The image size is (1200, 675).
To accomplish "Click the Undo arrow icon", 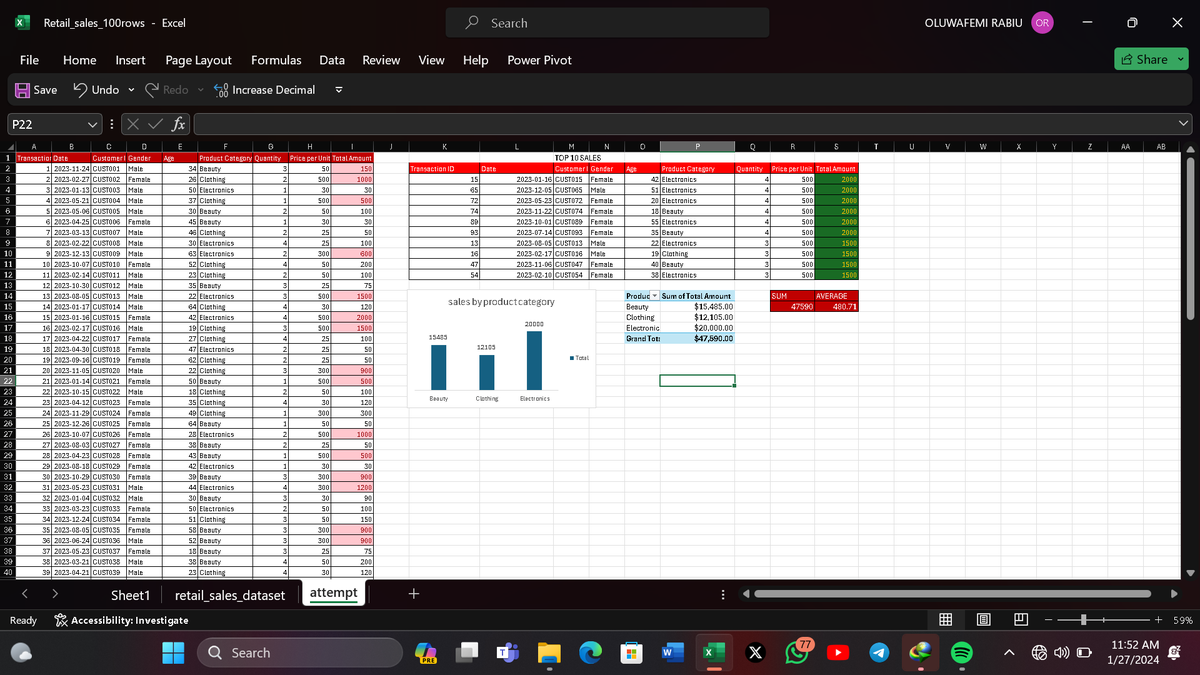I will click(79, 90).
